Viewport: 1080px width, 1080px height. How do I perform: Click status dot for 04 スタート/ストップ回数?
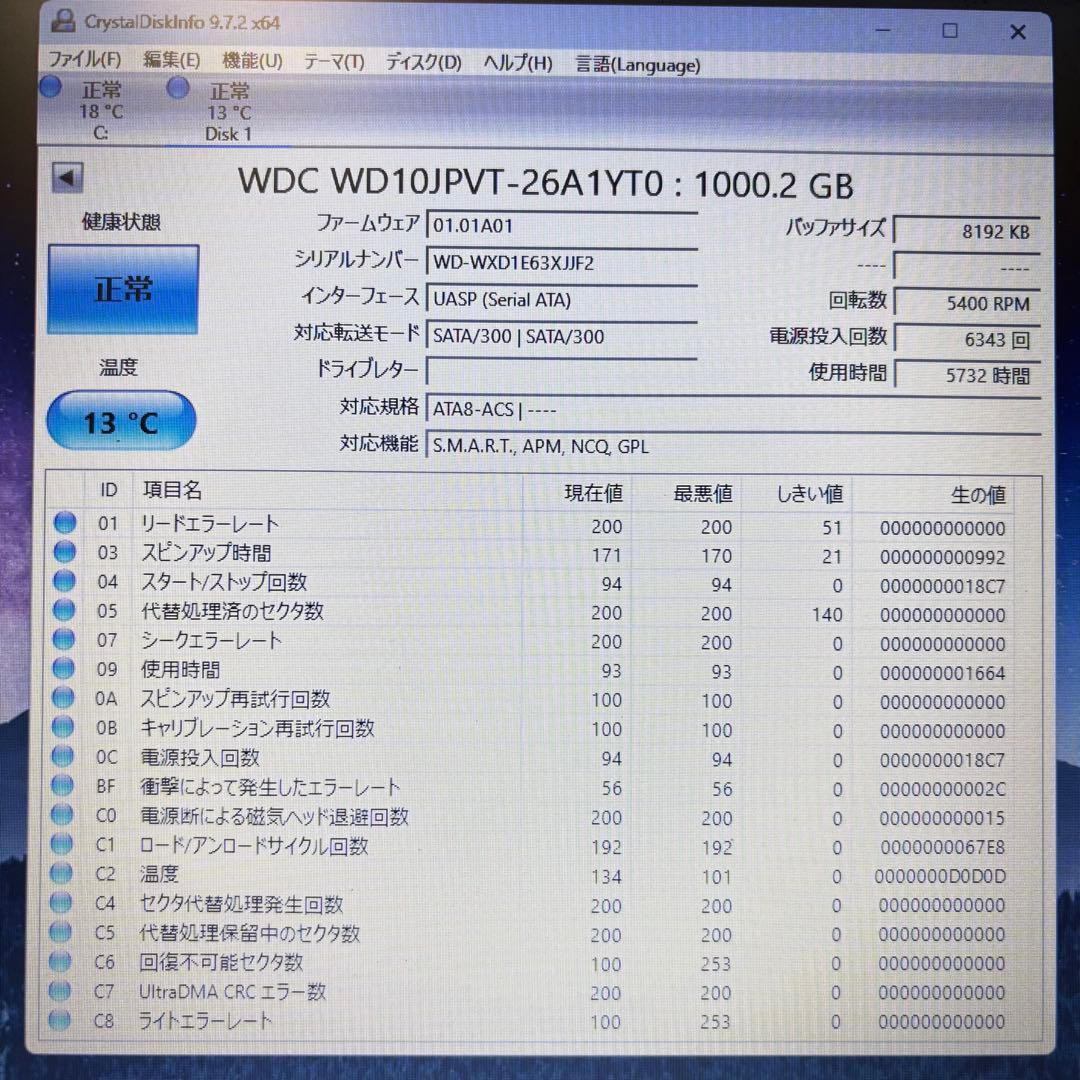64,581
